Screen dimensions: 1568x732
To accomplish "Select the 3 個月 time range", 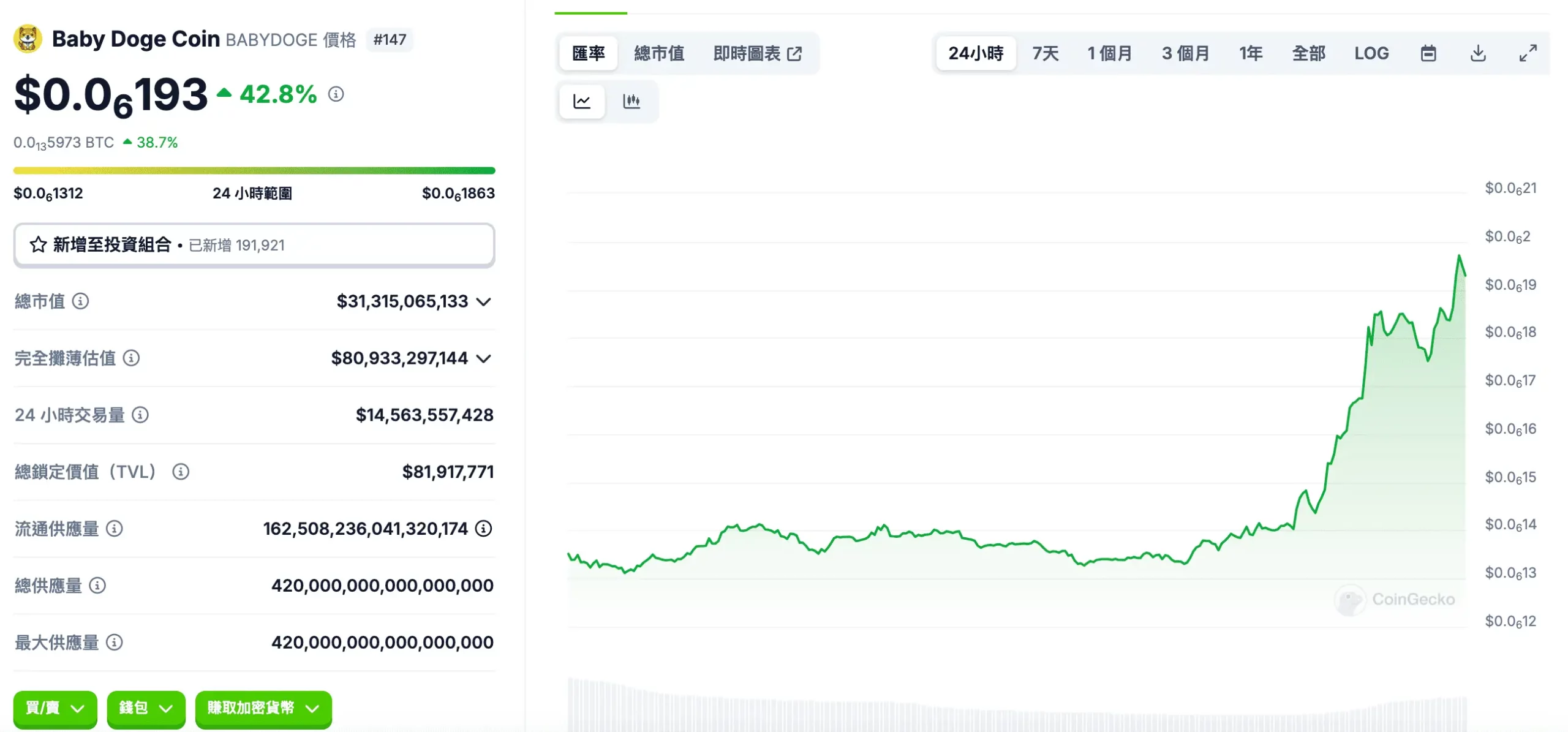I will coord(1185,53).
